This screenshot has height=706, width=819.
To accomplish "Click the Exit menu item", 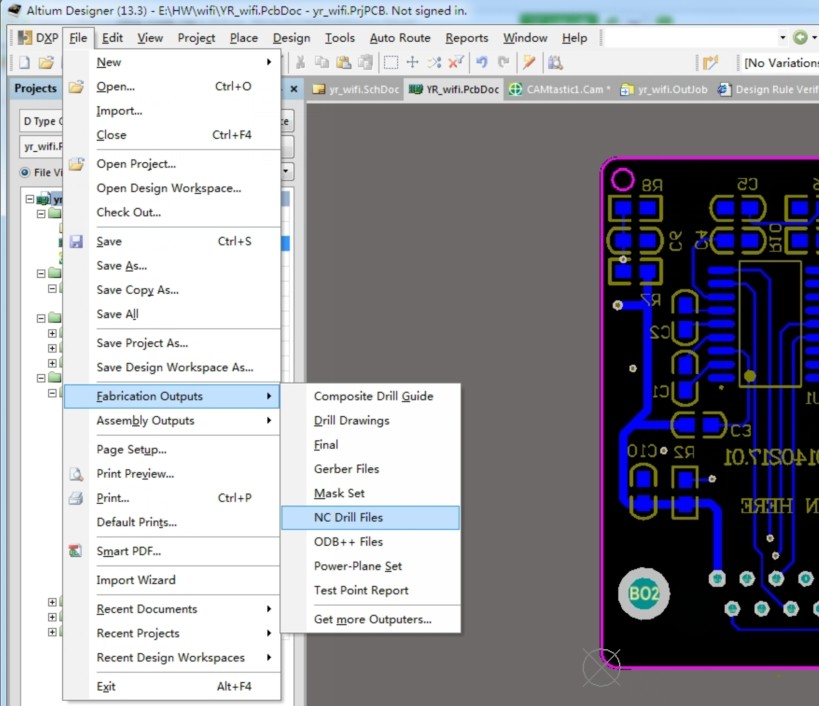I will click(x=171, y=686).
